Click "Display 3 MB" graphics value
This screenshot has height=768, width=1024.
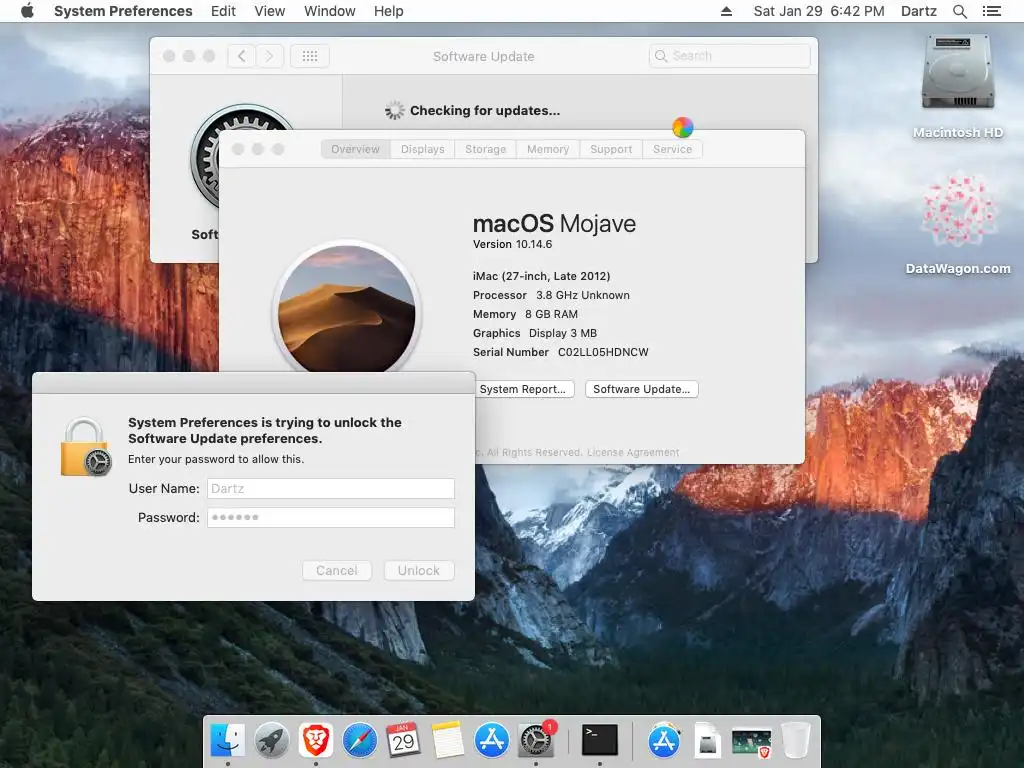[x=563, y=333]
